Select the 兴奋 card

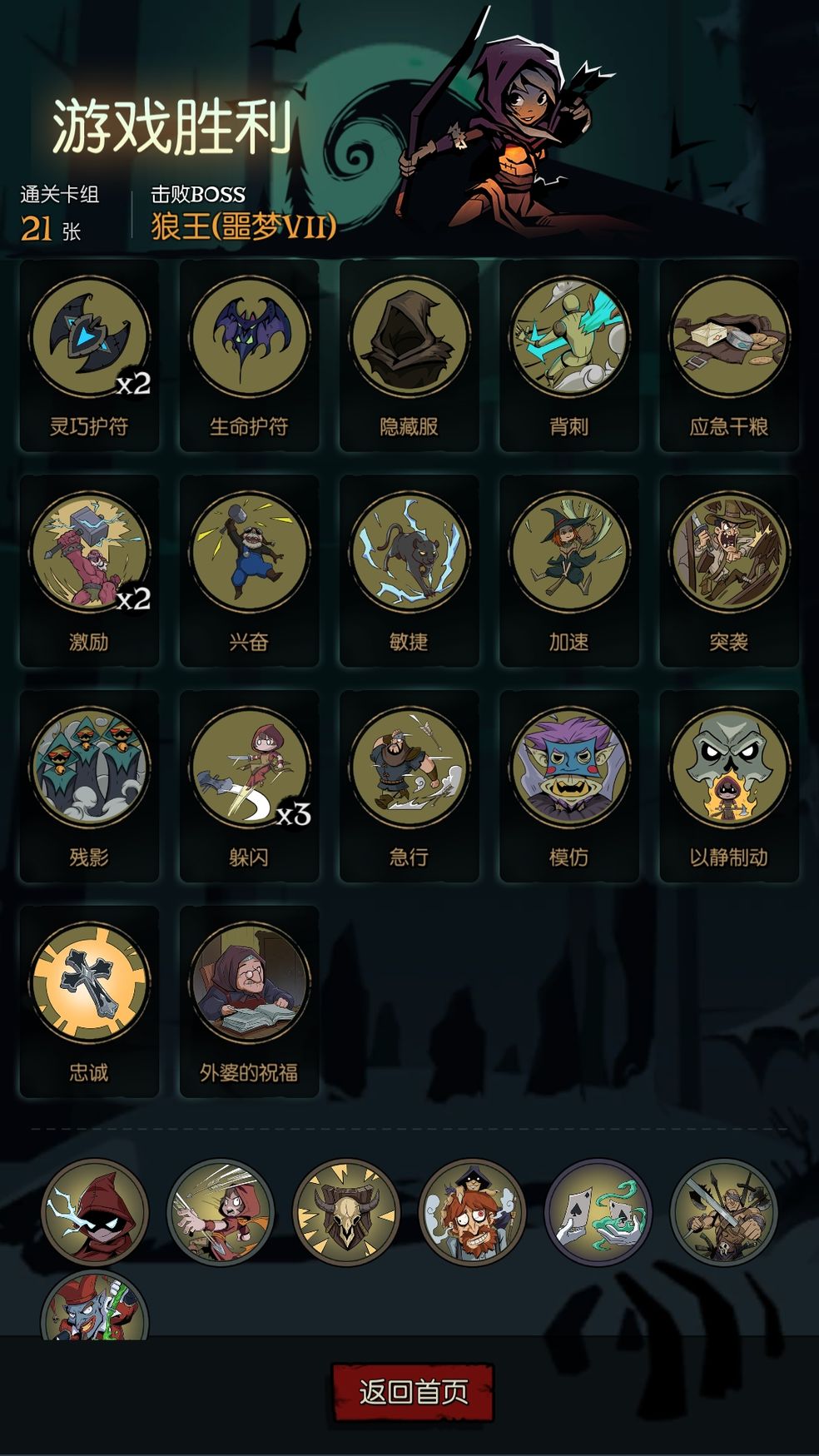249,571
